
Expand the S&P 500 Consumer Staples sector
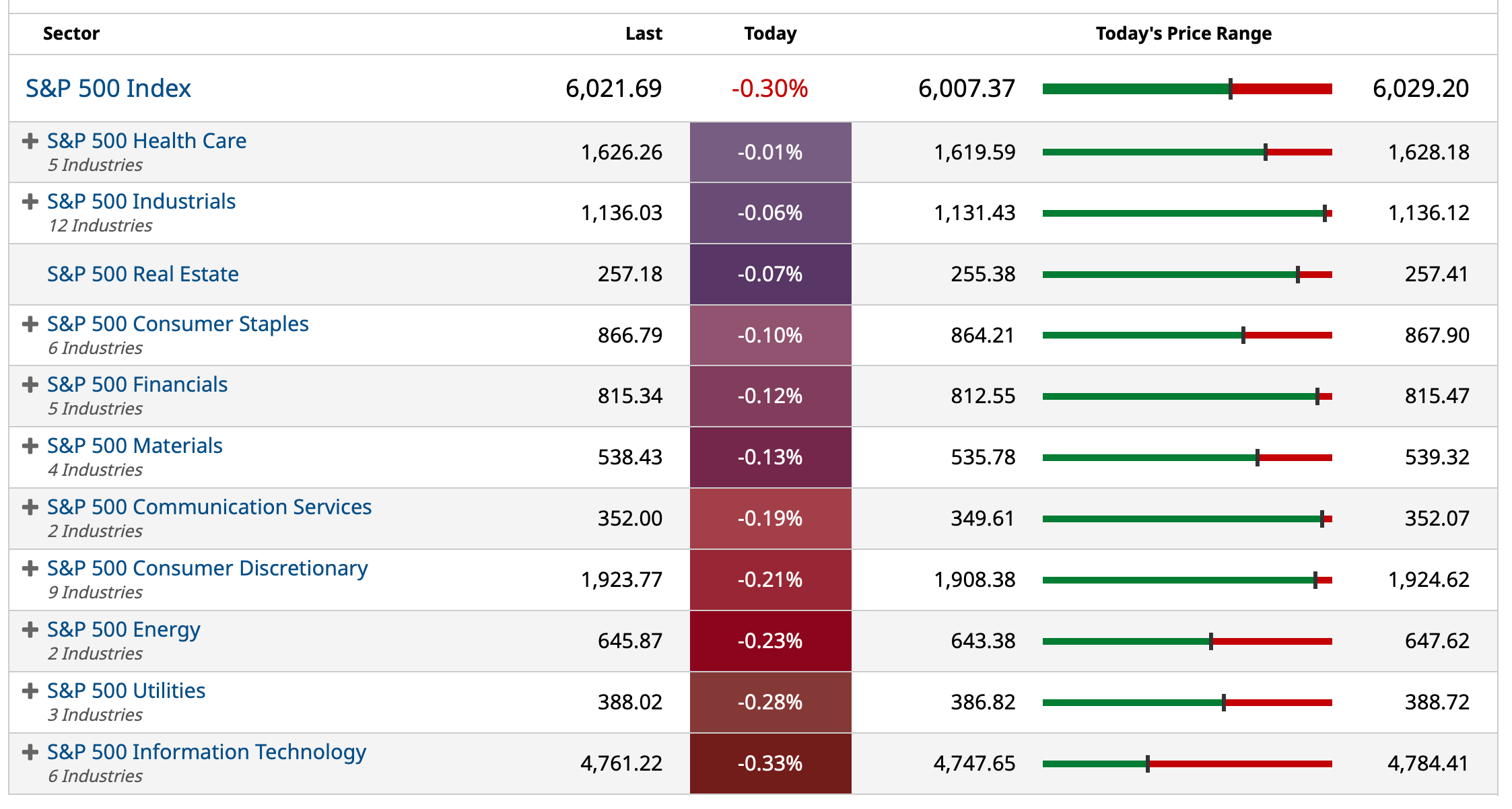pos(30,324)
